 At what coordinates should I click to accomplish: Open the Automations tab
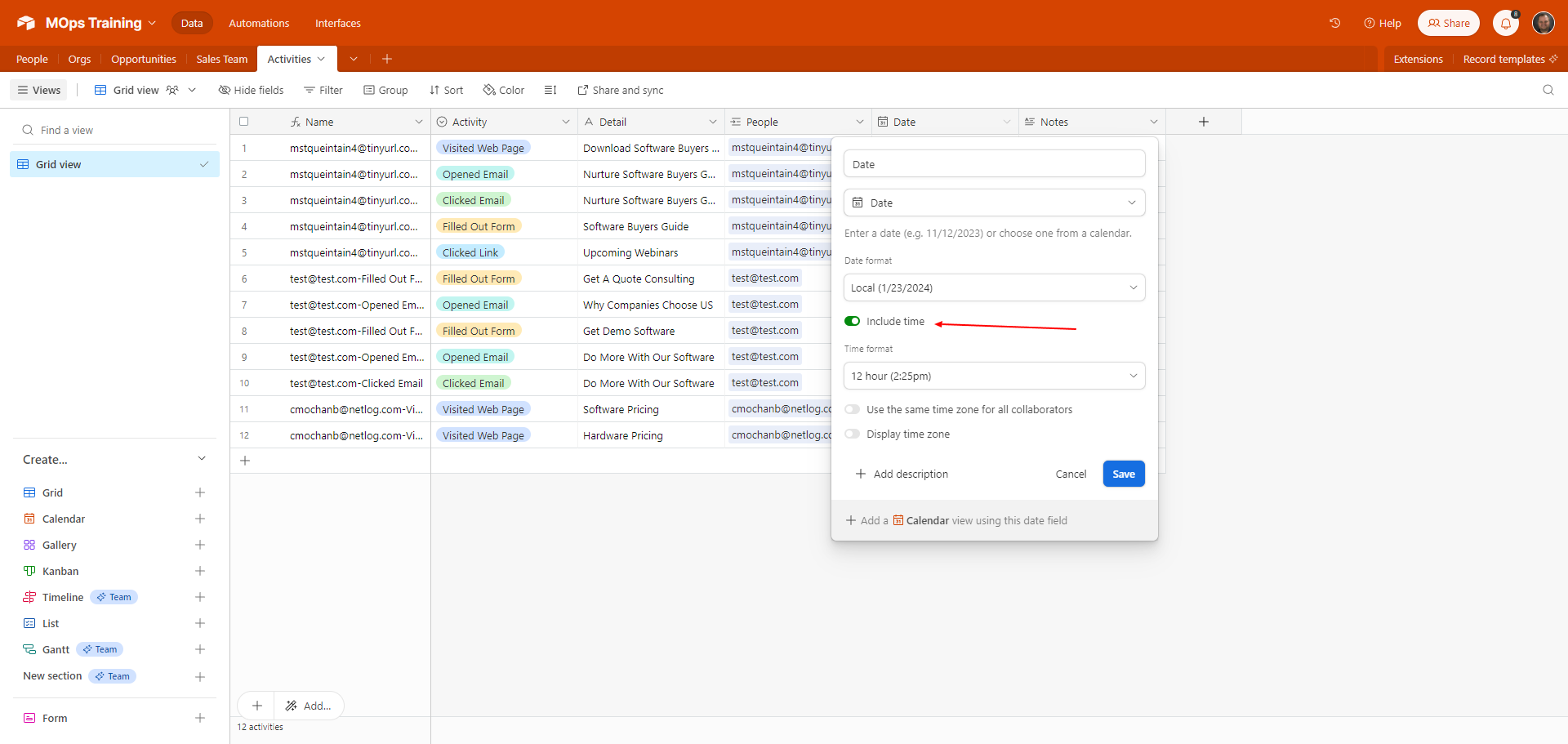point(259,23)
